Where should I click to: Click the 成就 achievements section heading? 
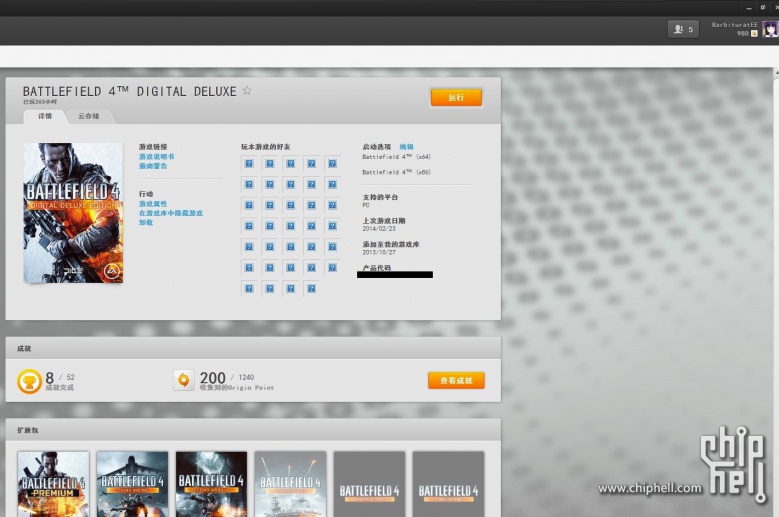point(24,349)
